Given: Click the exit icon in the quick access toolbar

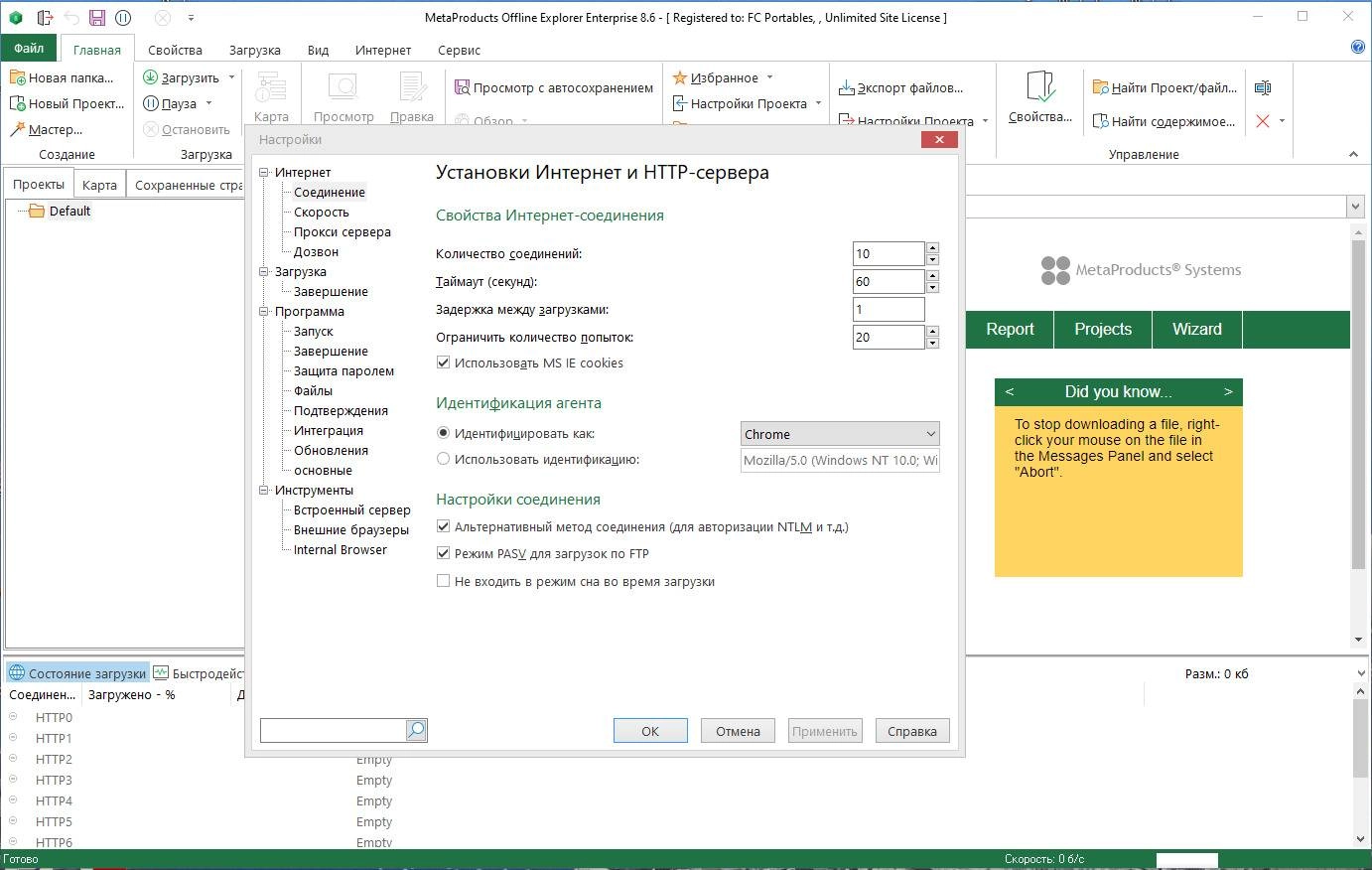Looking at the screenshot, I should tap(45, 18).
